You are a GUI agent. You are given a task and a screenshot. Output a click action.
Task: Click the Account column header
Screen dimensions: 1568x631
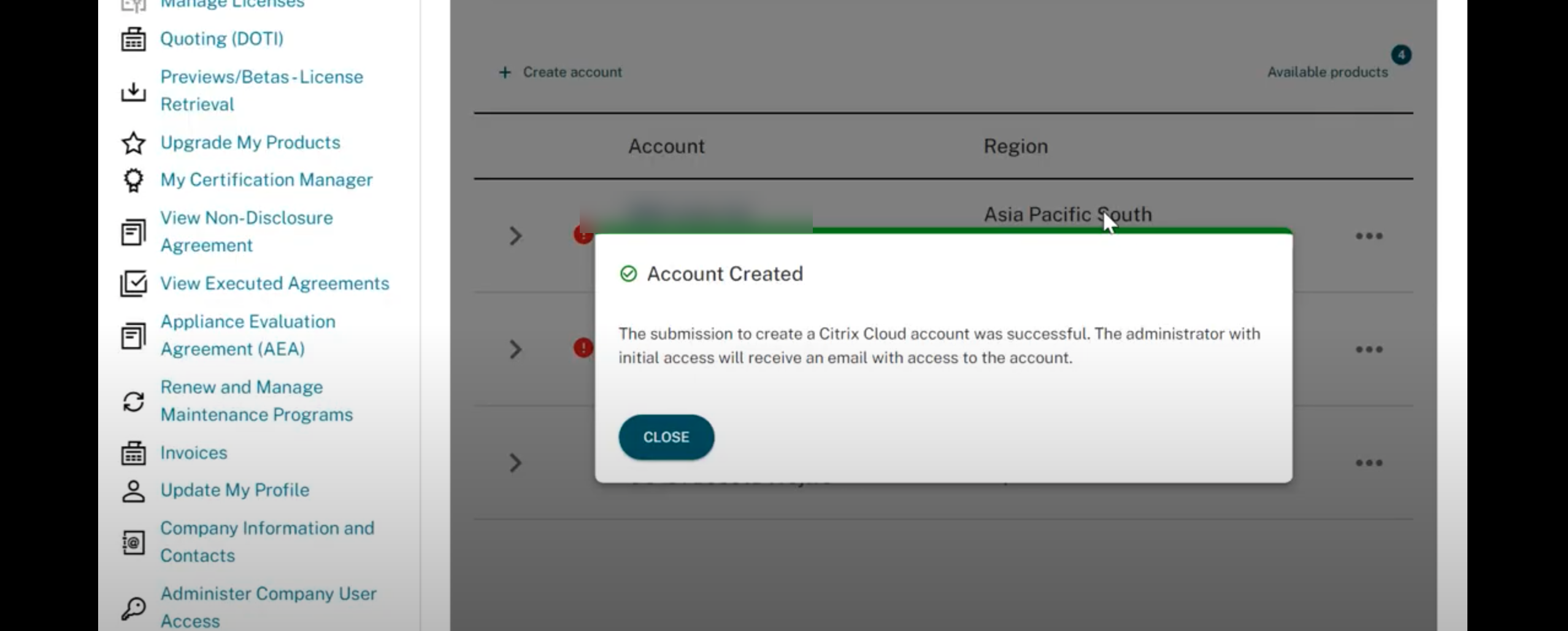666,146
